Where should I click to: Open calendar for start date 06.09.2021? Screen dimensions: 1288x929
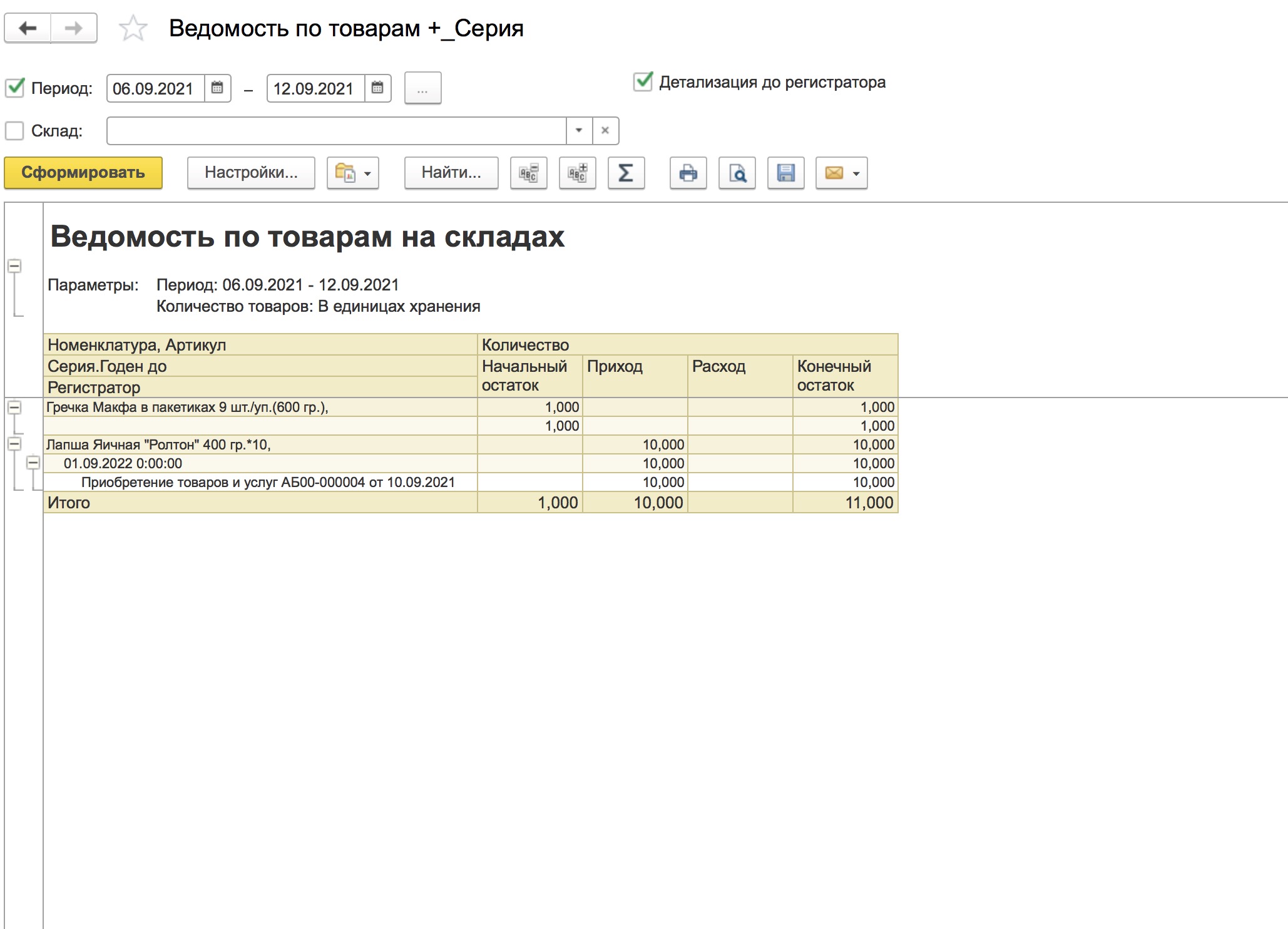[217, 88]
